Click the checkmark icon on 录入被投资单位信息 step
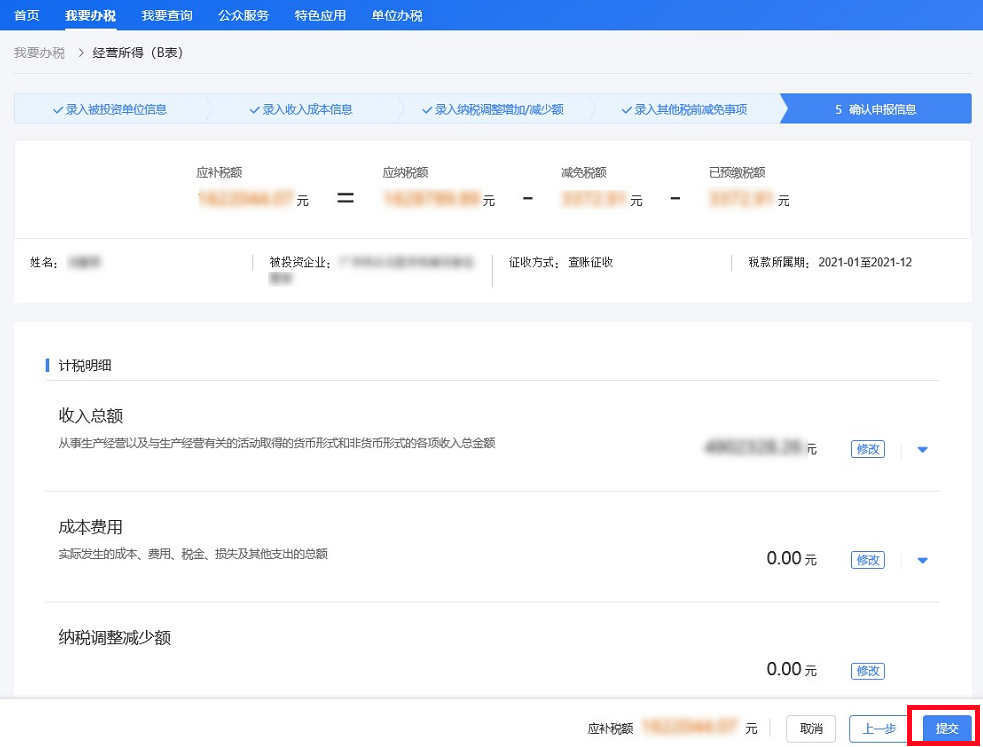The image size is (983, 747). coord(58,110)
